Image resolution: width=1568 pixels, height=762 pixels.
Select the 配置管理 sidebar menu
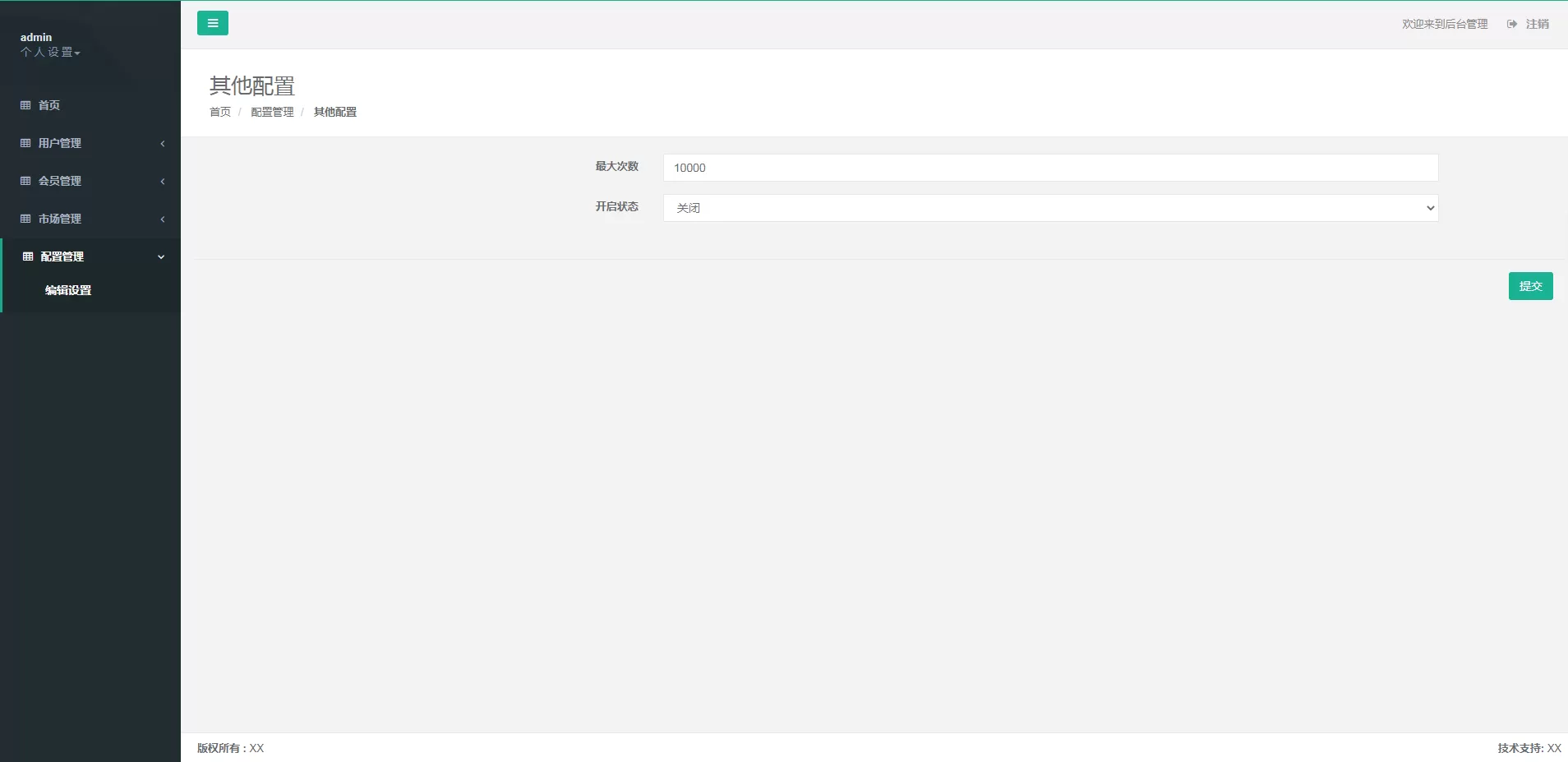point(91,256)
